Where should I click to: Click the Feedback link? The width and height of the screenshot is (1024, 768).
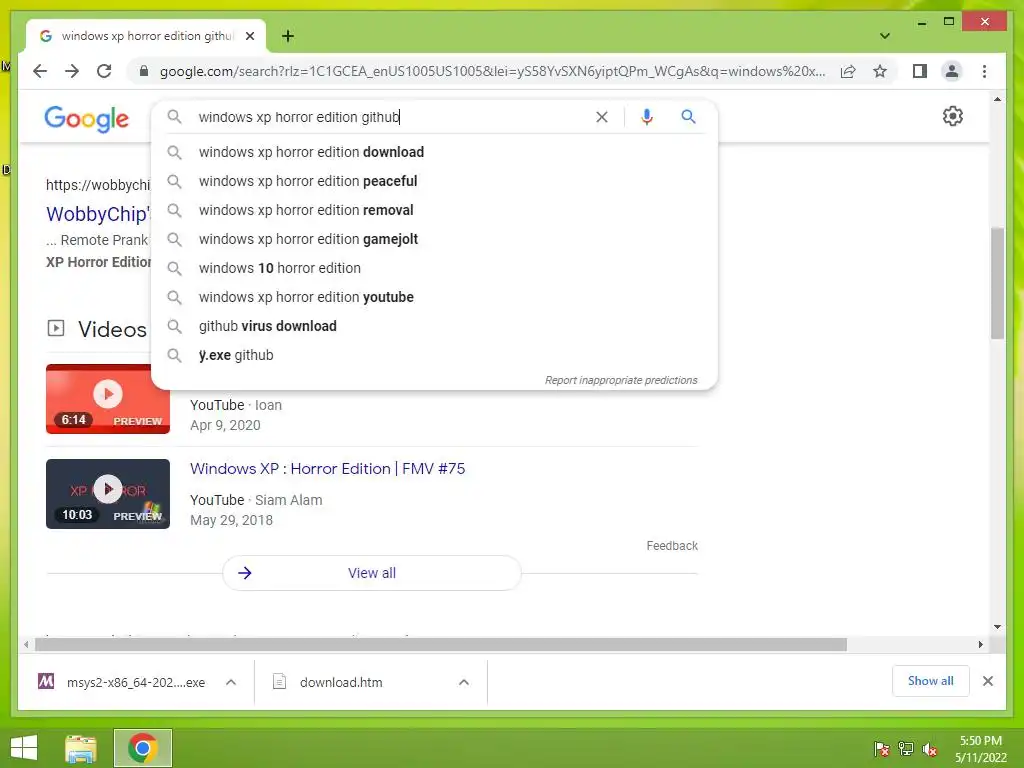click(672, 545)
